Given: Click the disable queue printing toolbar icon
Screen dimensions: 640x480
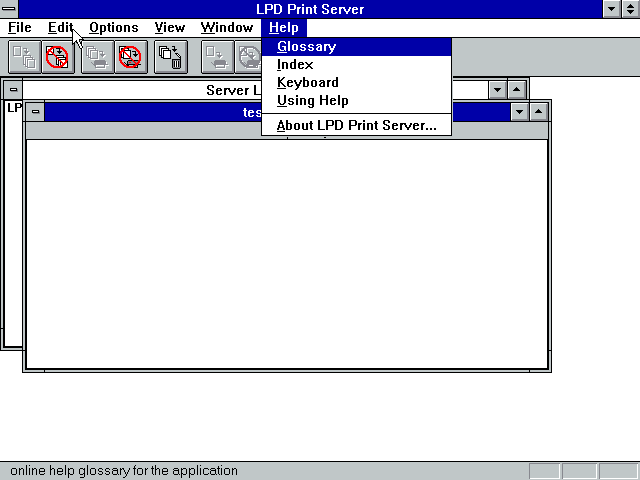Looking at the screenshot, I should point(131,57).
